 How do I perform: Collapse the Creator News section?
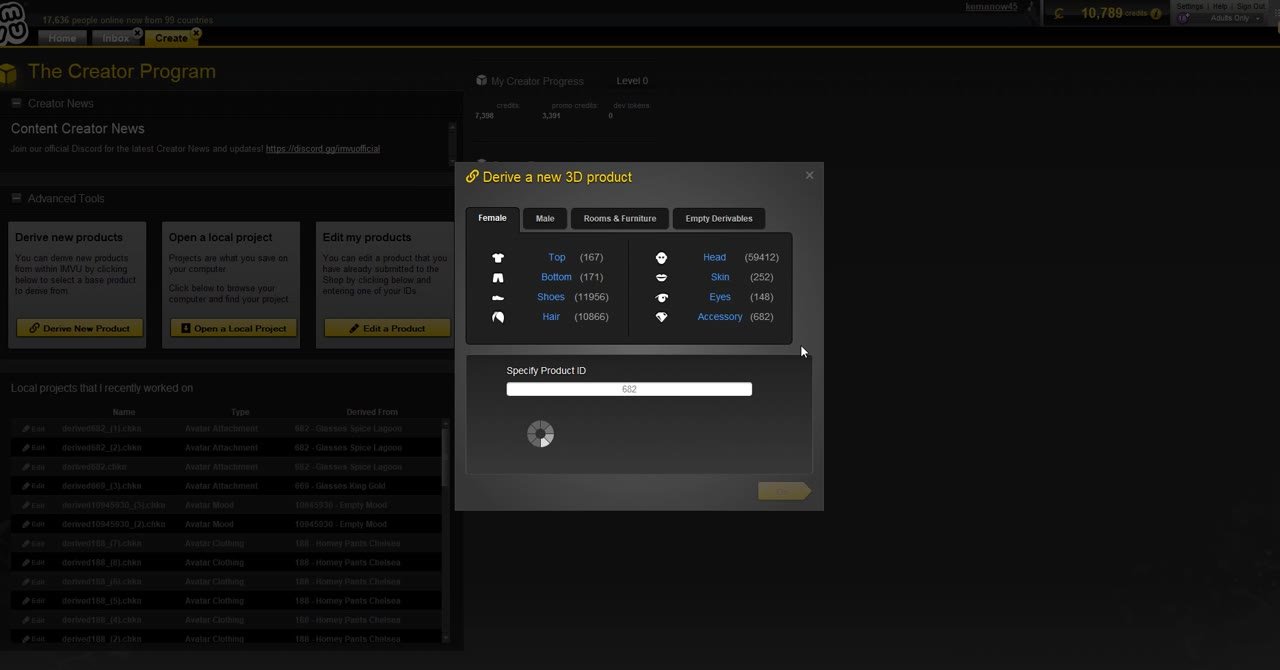coord(17,103)
